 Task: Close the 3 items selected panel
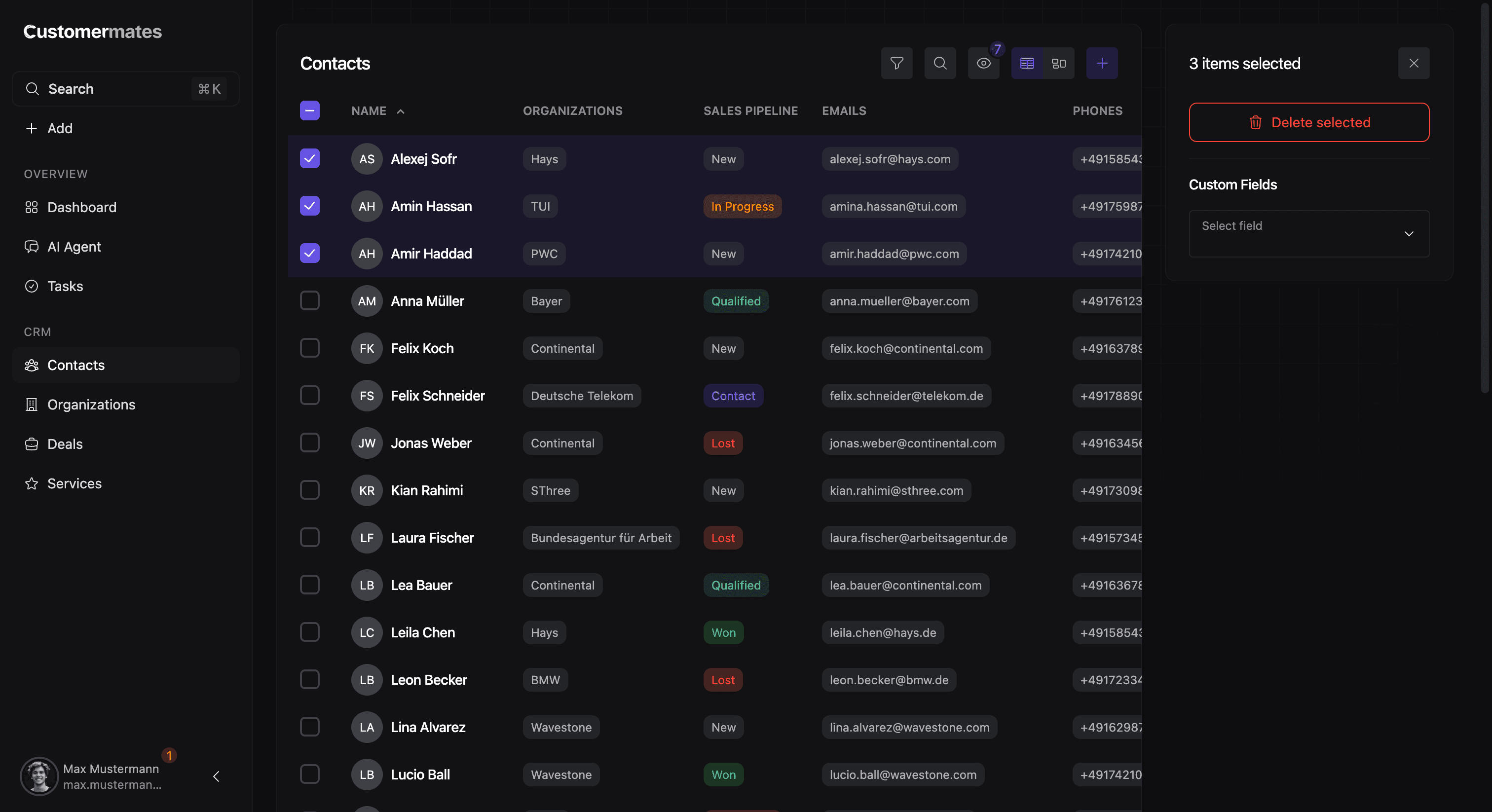pos(1413,63)
